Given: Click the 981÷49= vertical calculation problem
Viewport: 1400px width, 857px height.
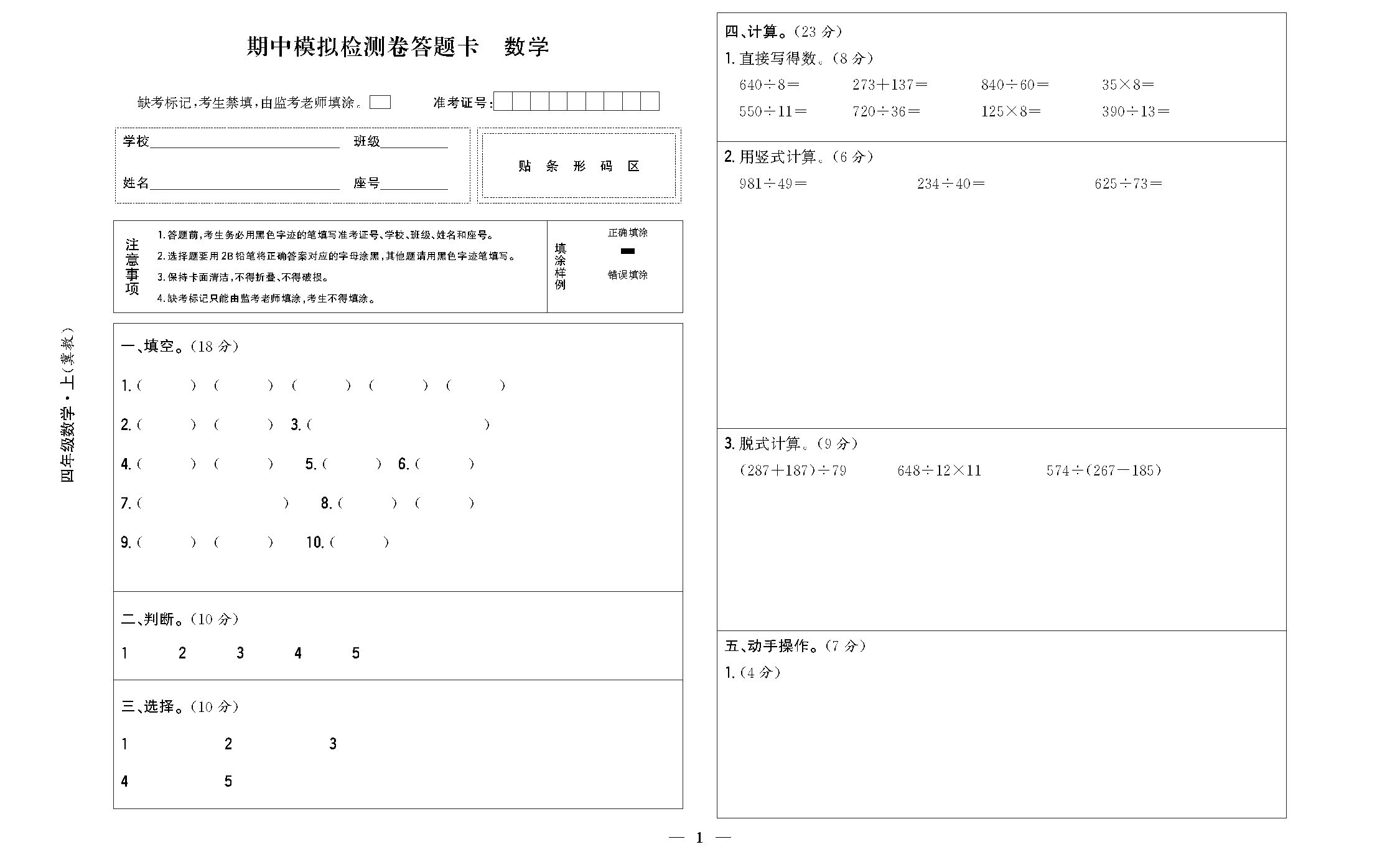Looking at the screenshot, I should (773, 184).
